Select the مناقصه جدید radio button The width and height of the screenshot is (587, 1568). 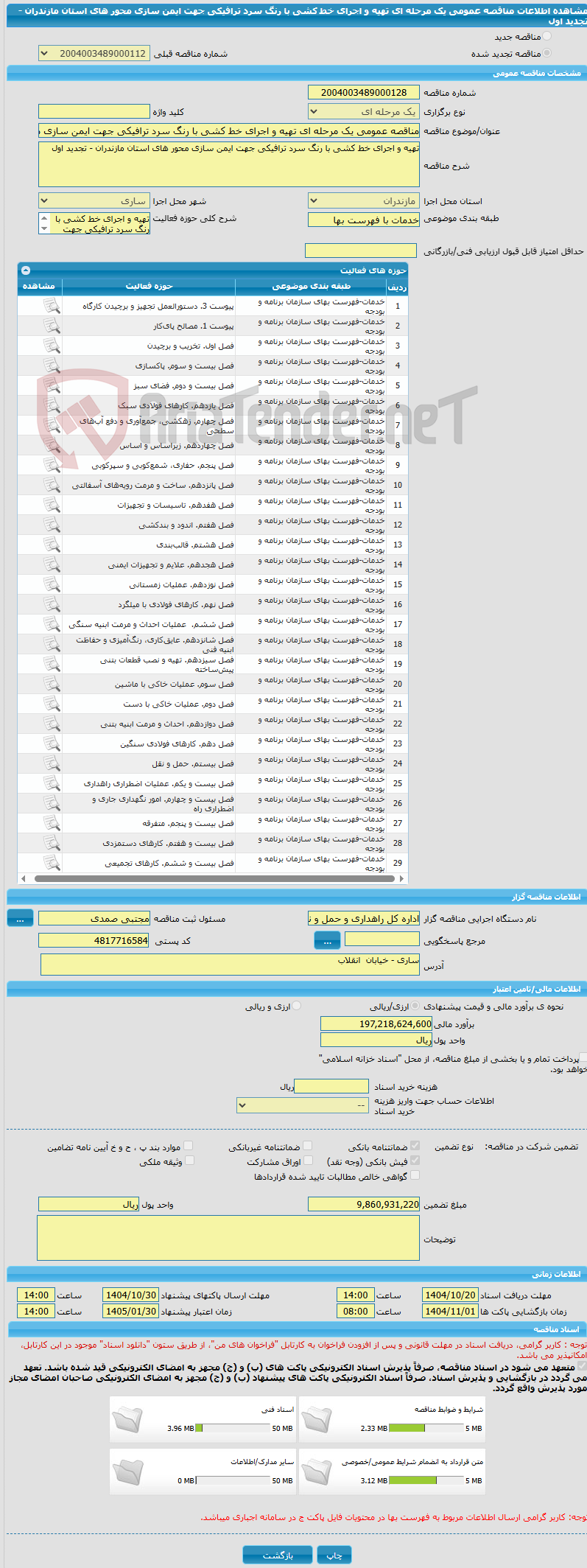click(x=546, y=36)
